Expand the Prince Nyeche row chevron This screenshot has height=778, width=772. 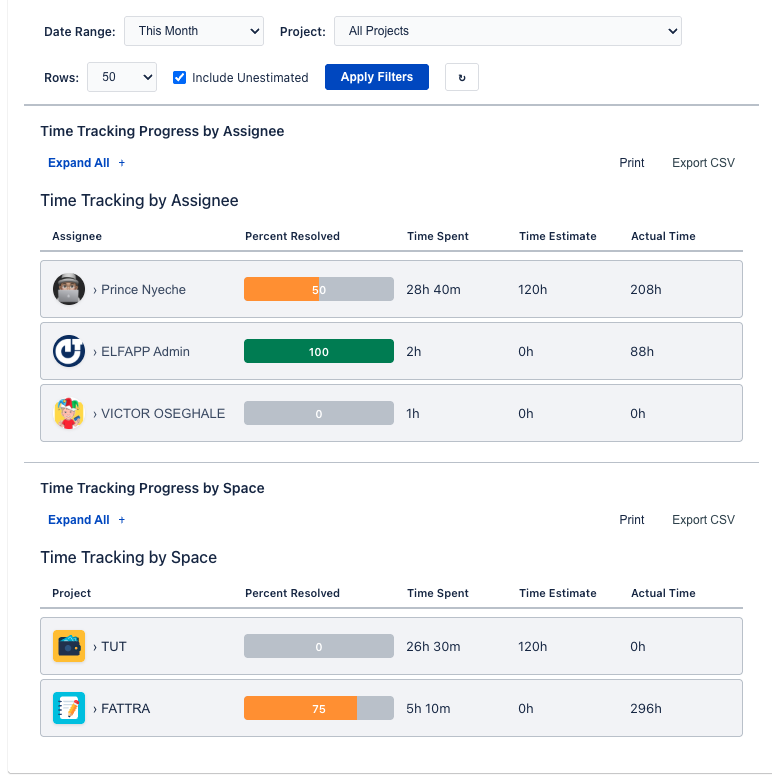[x=95, y=290]
